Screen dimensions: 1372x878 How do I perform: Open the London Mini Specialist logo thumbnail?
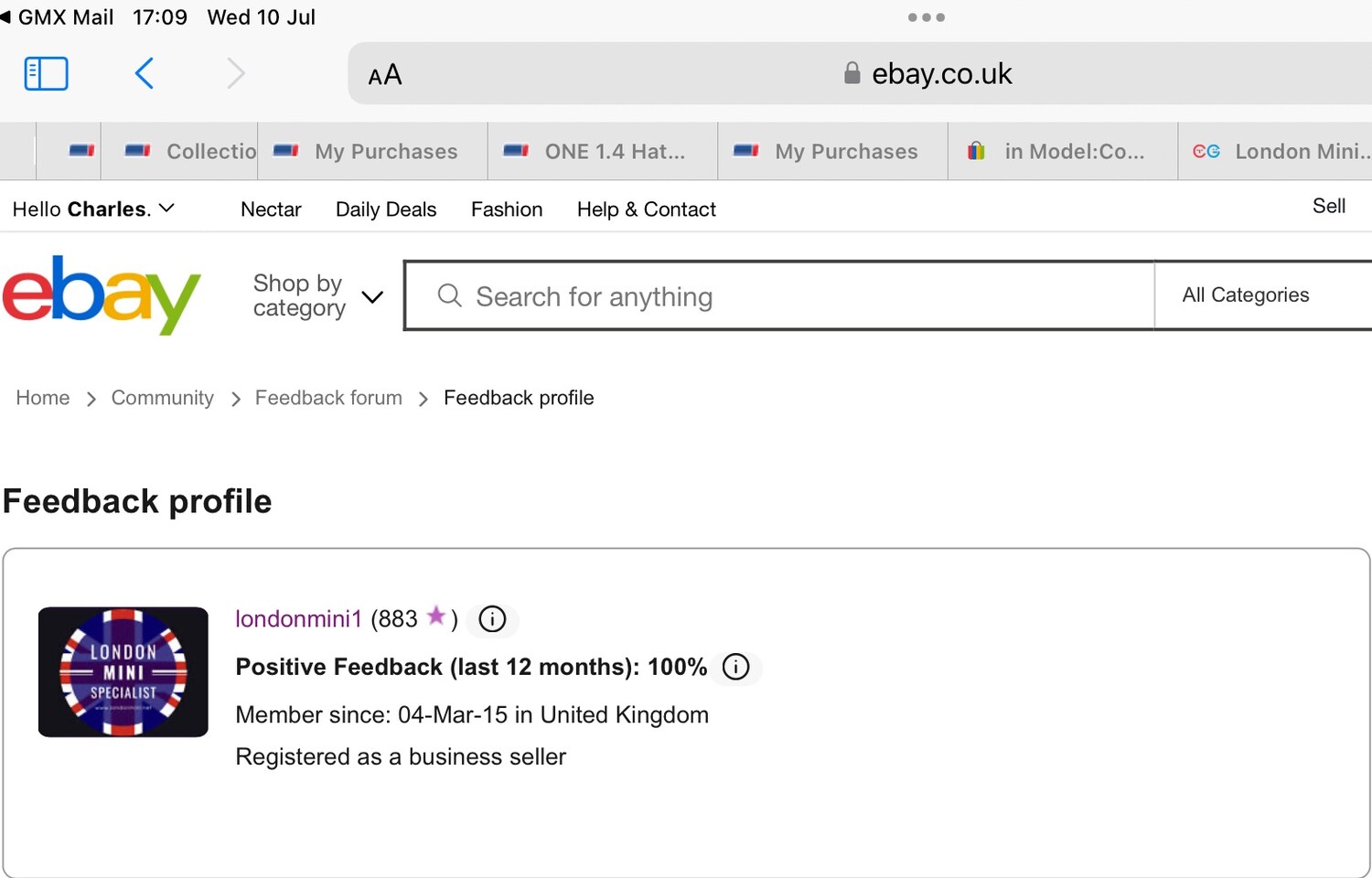[x=123, y=672]
